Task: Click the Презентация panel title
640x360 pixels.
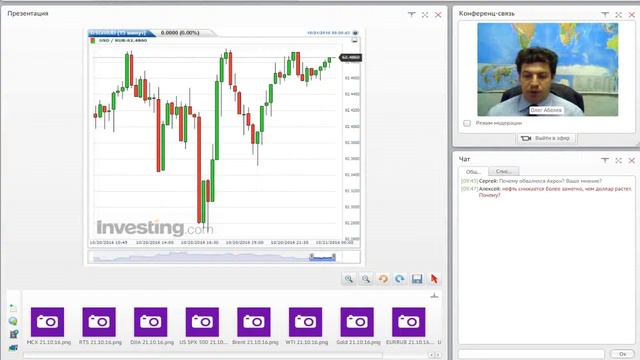Action: point(28,13)
